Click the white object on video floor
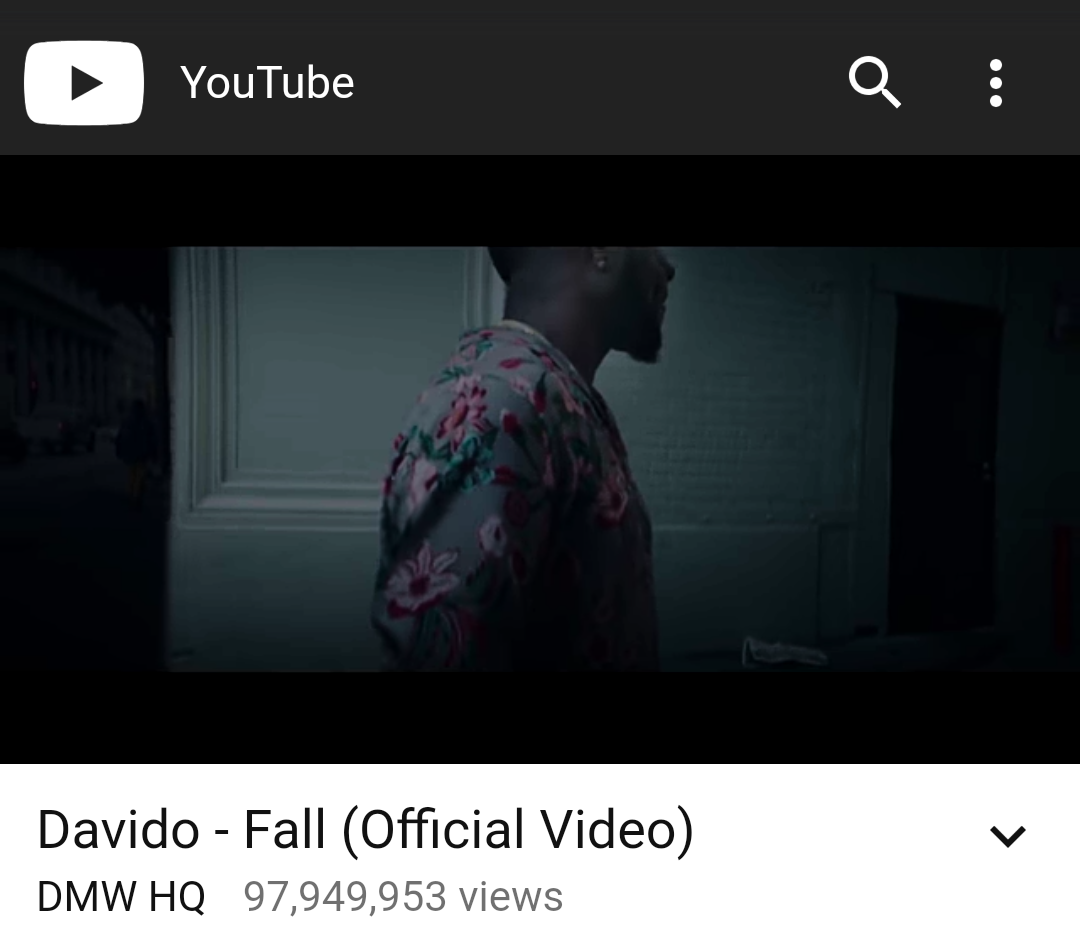This screenshot has height=949, width=1080. click(782, 651)
